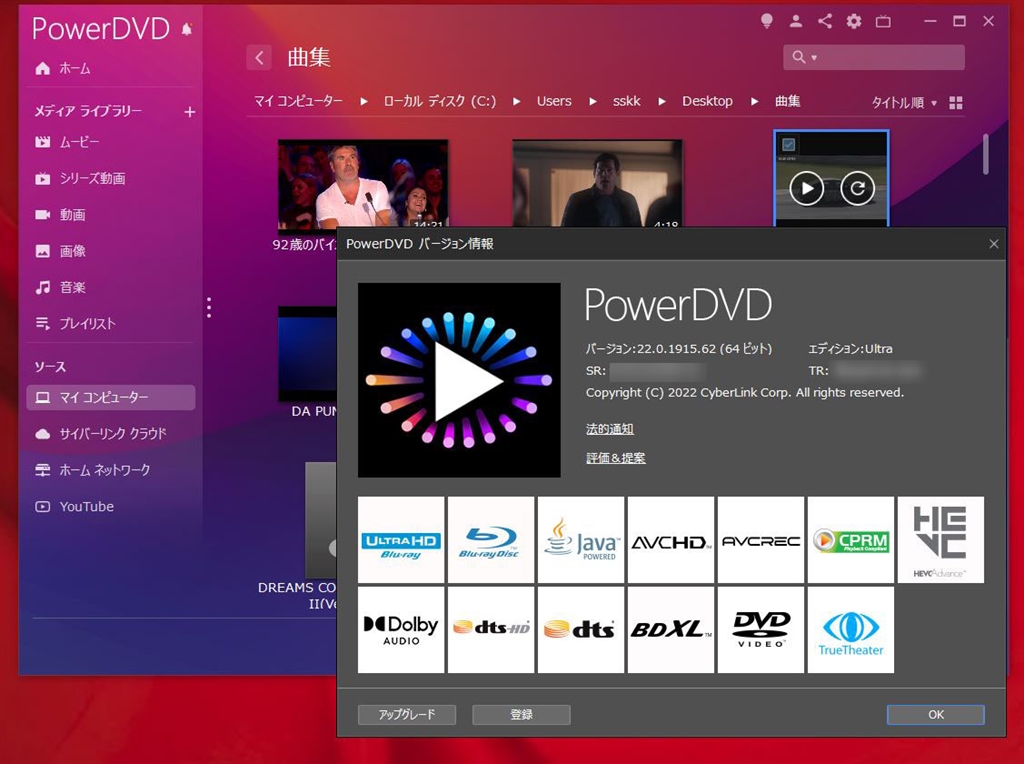Screen dimensions: 1024x764
Task: Click the アップグレード button
Action: (x=407, y=714)
